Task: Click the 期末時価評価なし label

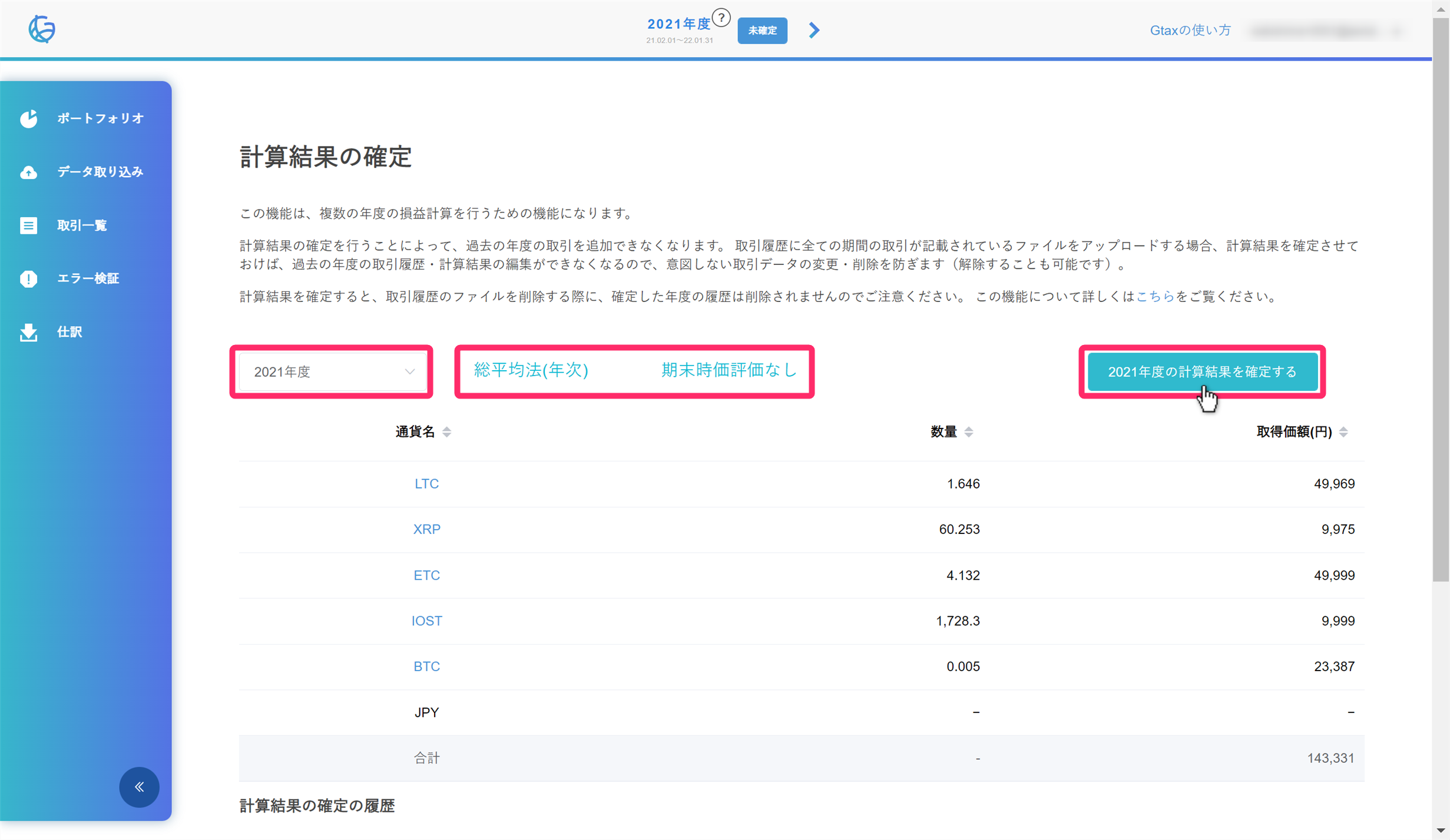Action: tap(729, 370)
